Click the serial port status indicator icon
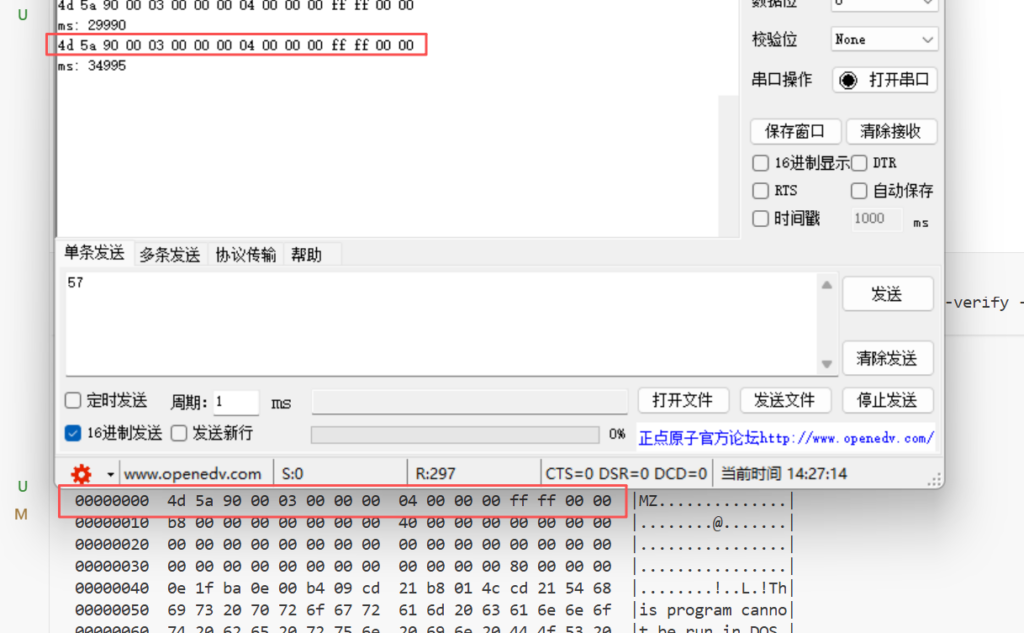Screen dimensions: 1024x633 tap(848, 80)
